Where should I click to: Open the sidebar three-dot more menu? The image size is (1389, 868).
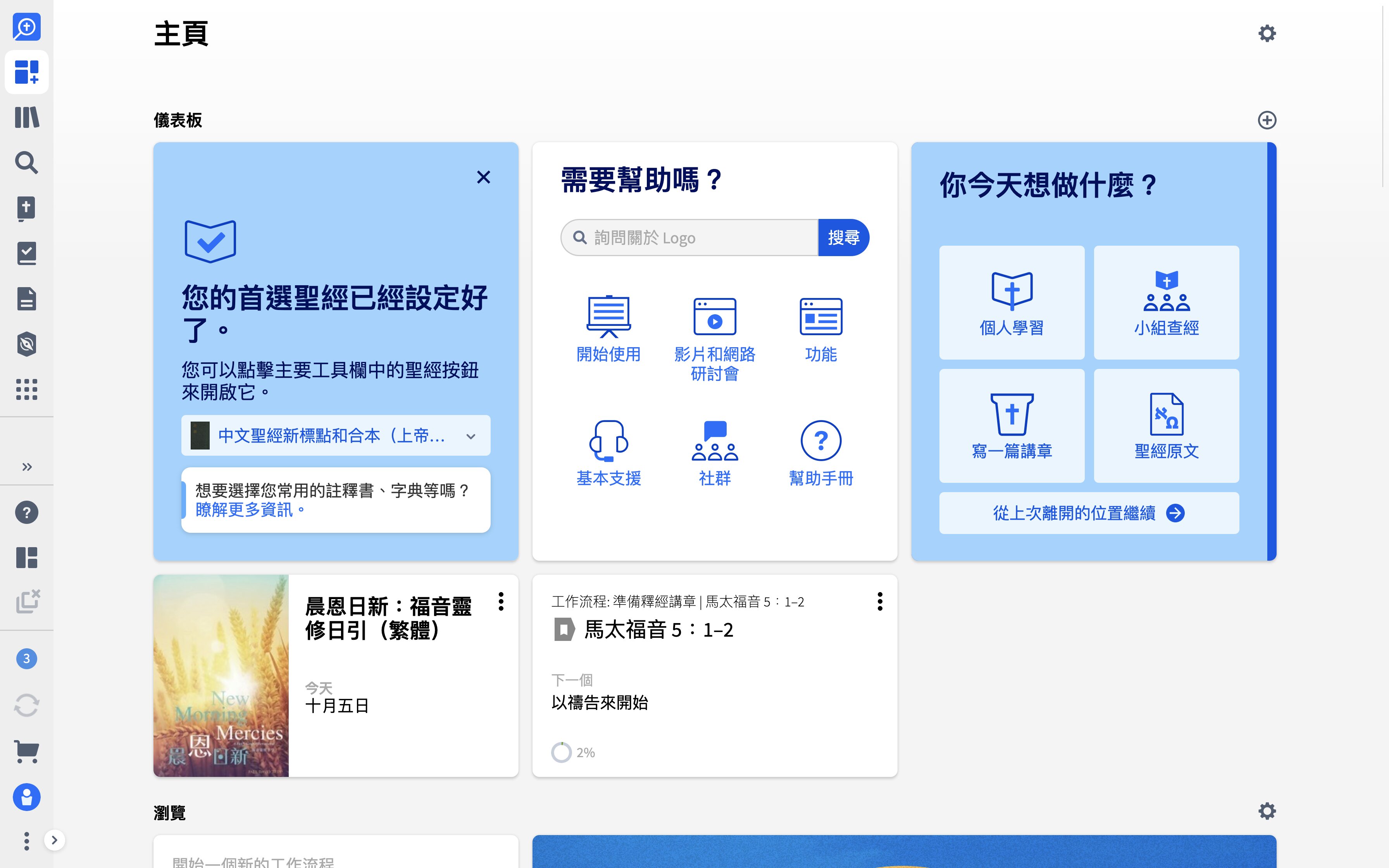click(26, 841)
